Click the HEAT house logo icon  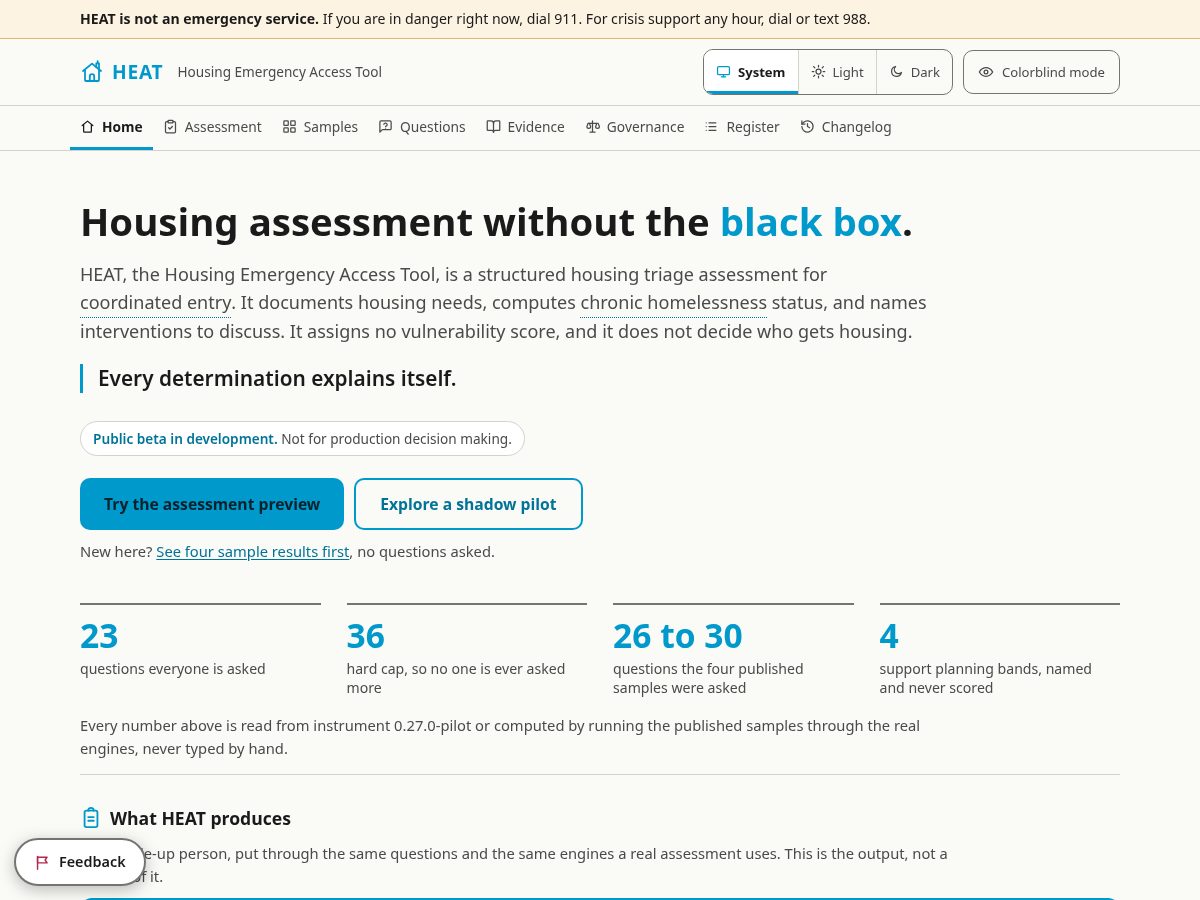[92, 72]
